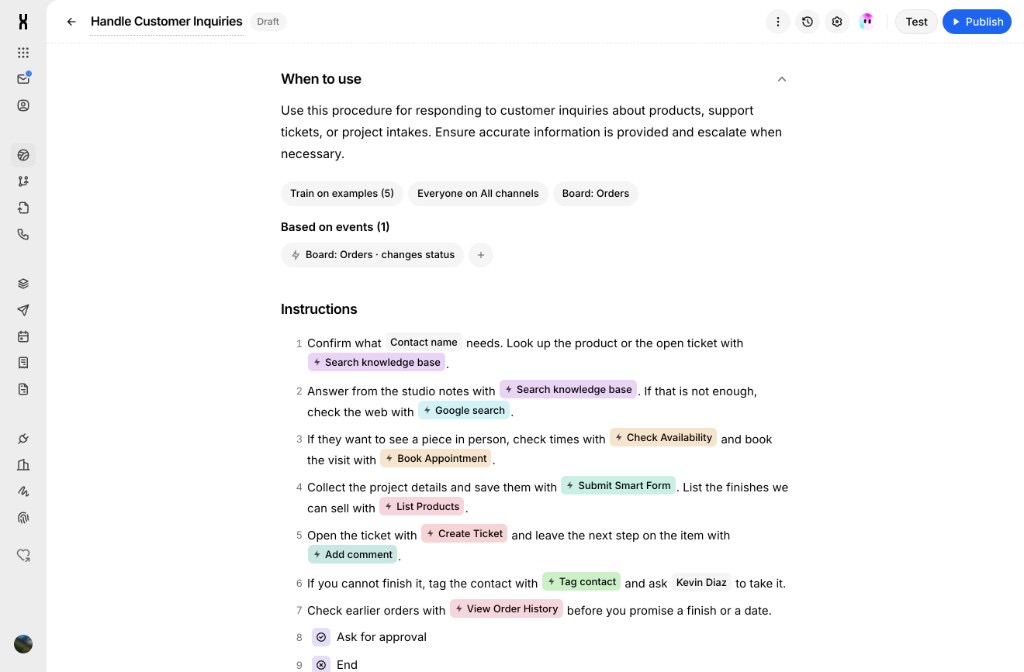Click the Check Availability action chip
This screenshot has width=1024, height=672.
pyautogui.click(x=663, y=438)
